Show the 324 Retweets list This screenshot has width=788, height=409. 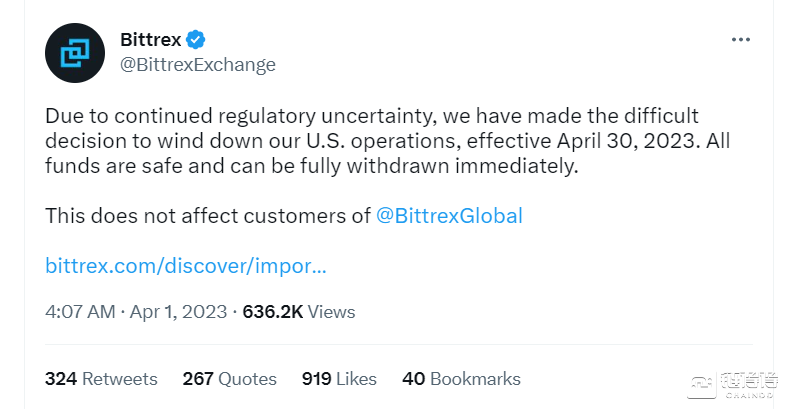pos(101,379)
